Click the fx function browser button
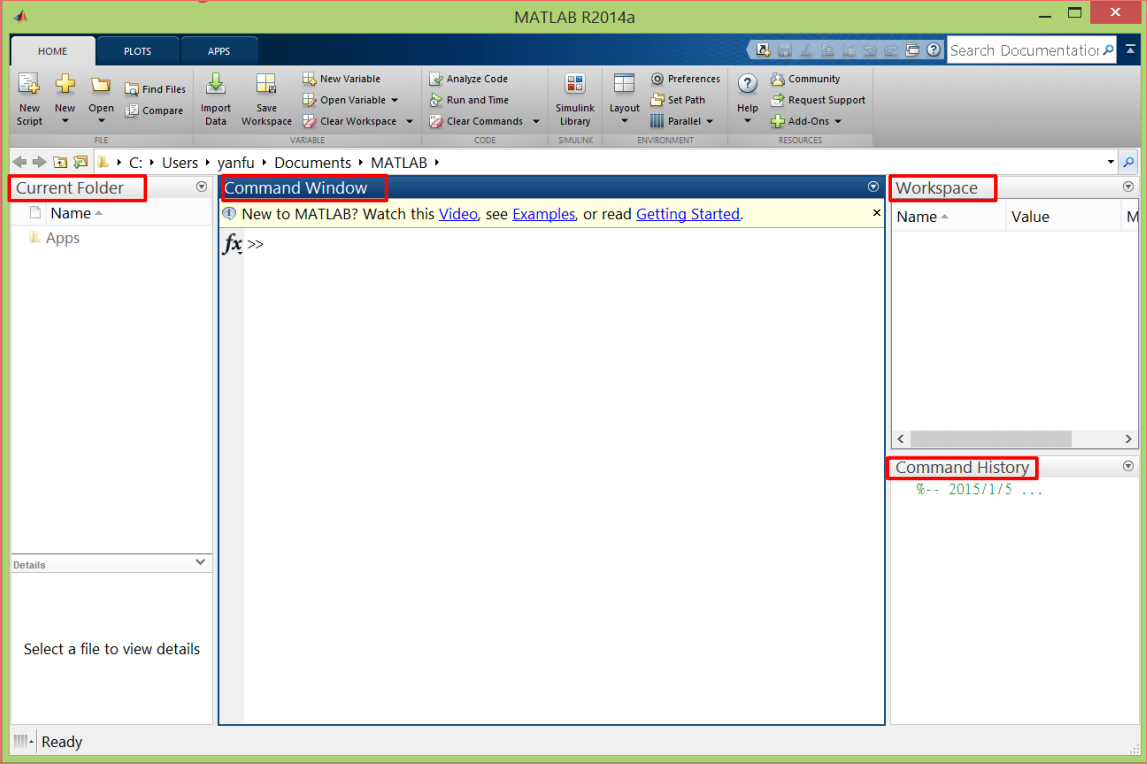 (232, 243)
